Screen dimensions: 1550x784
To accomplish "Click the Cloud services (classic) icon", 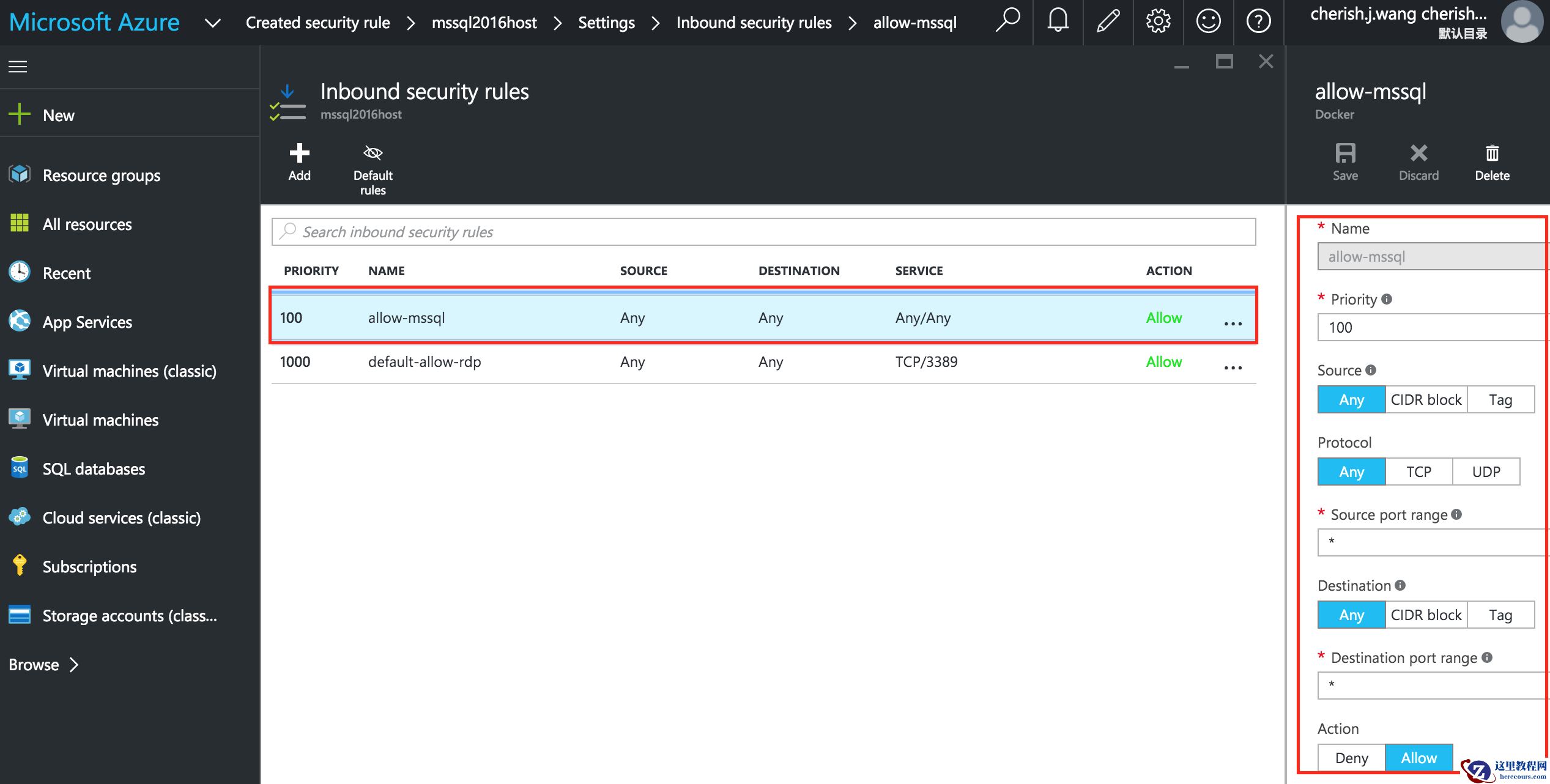I will (x=20, y=517).
